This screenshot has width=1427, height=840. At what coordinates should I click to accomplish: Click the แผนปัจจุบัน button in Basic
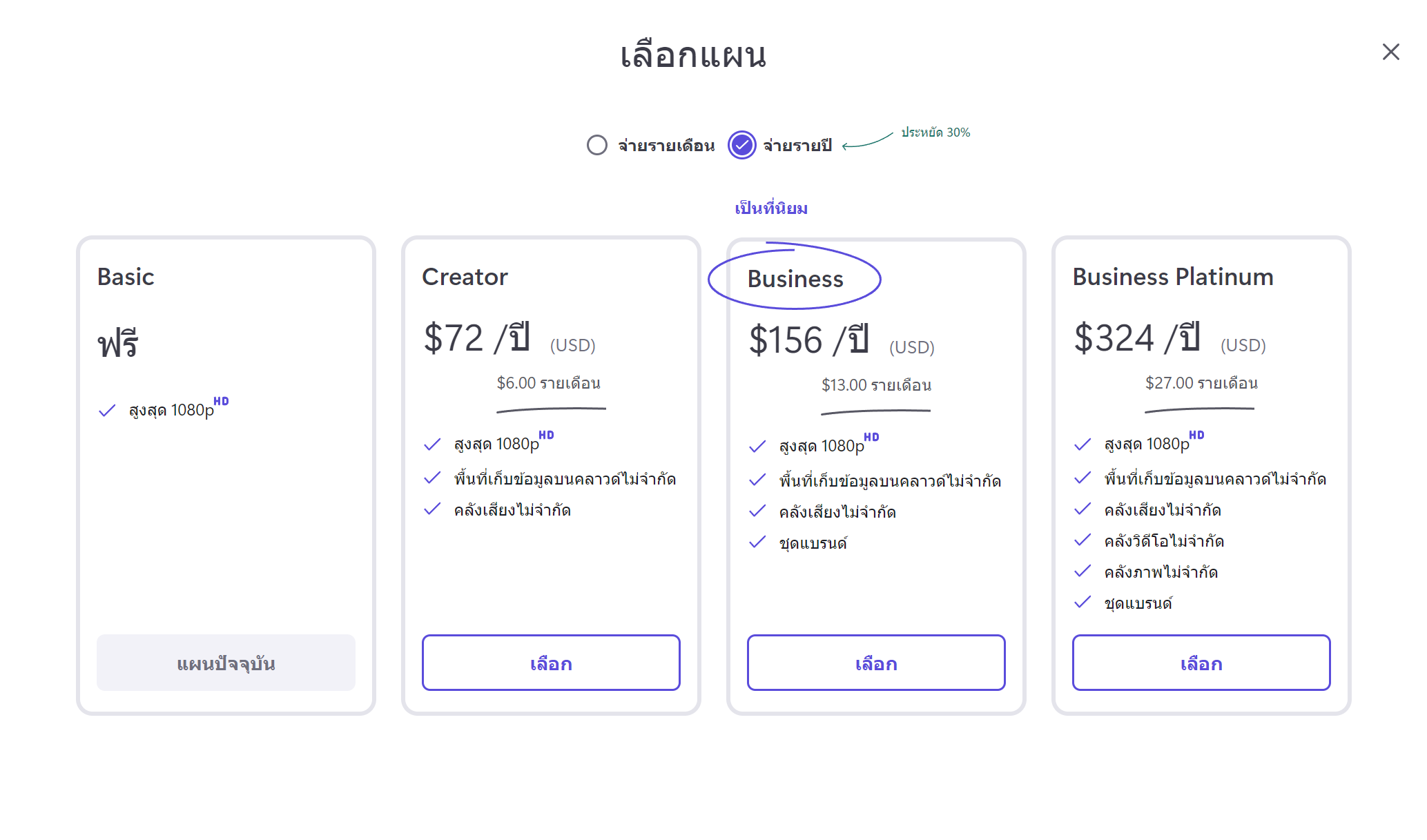pos(226,663)
